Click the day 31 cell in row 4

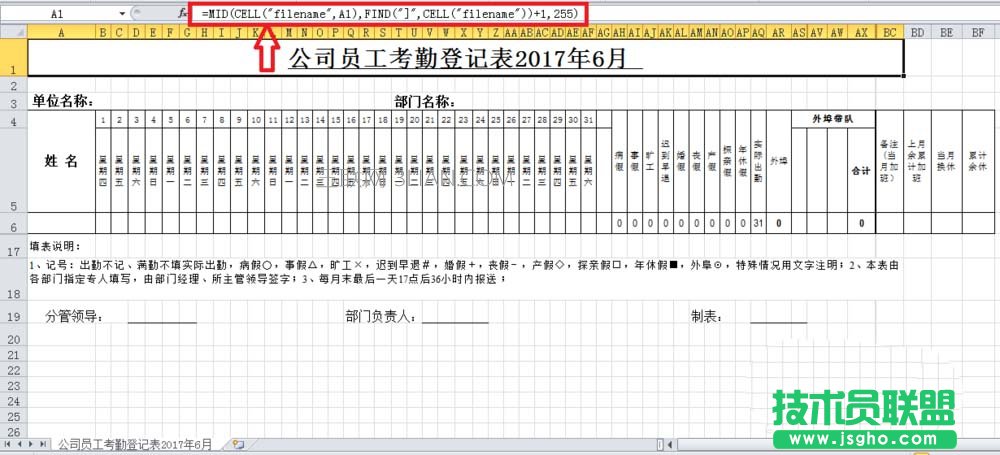(x=587, y=119)
